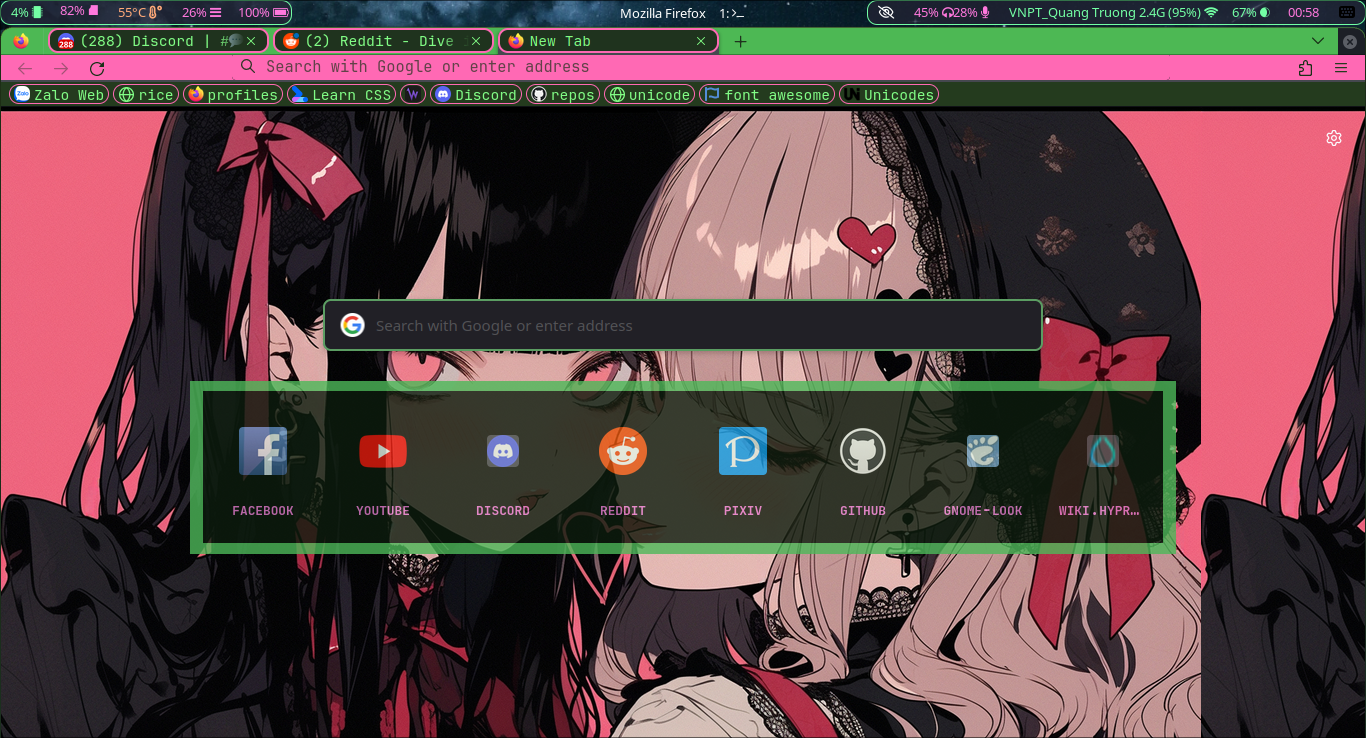Click the battery 100% indicator in status bar
The image size is (1366, 738).
(265, 12)
